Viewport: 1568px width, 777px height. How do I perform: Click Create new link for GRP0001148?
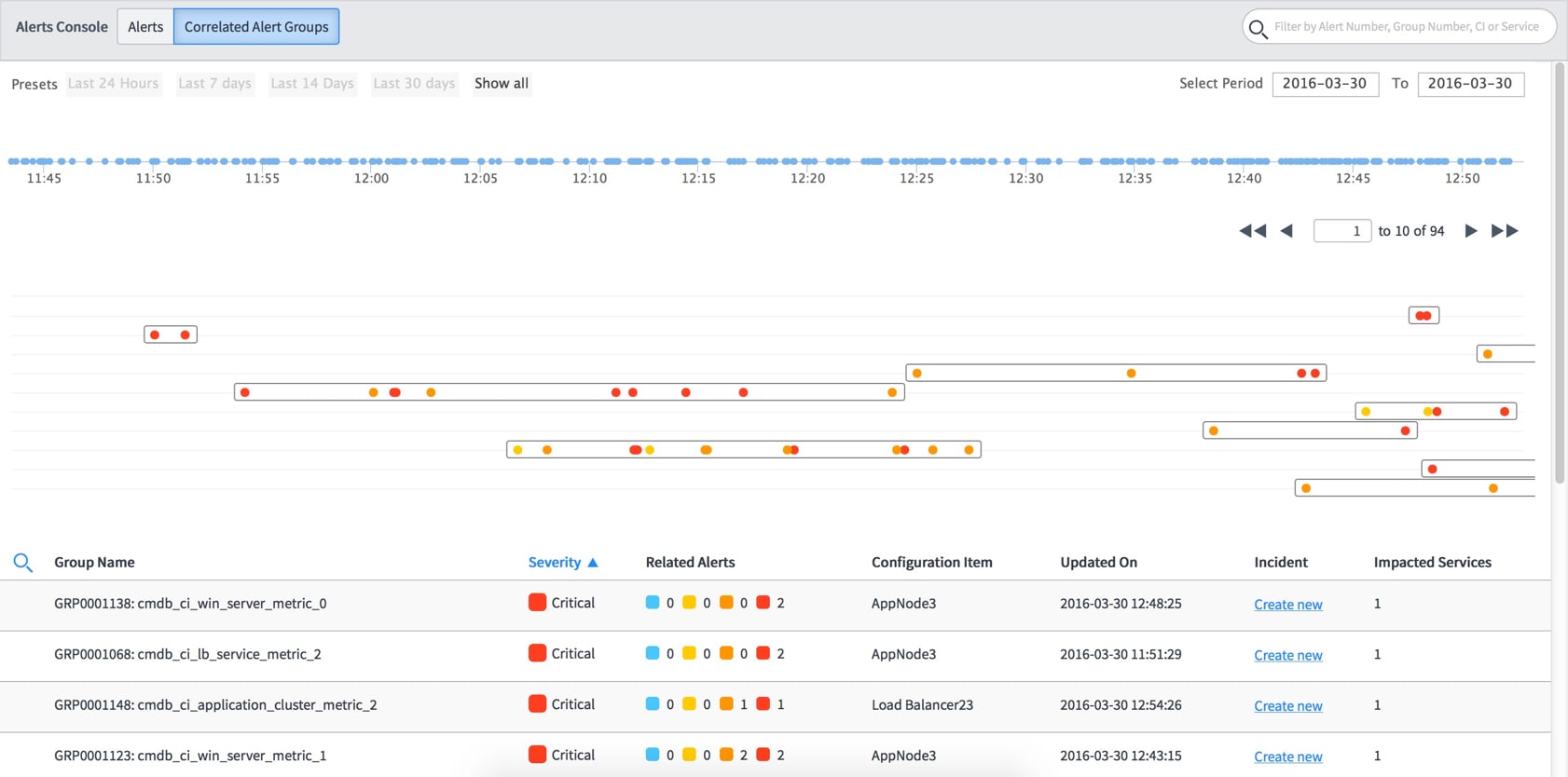point(1287,706)
